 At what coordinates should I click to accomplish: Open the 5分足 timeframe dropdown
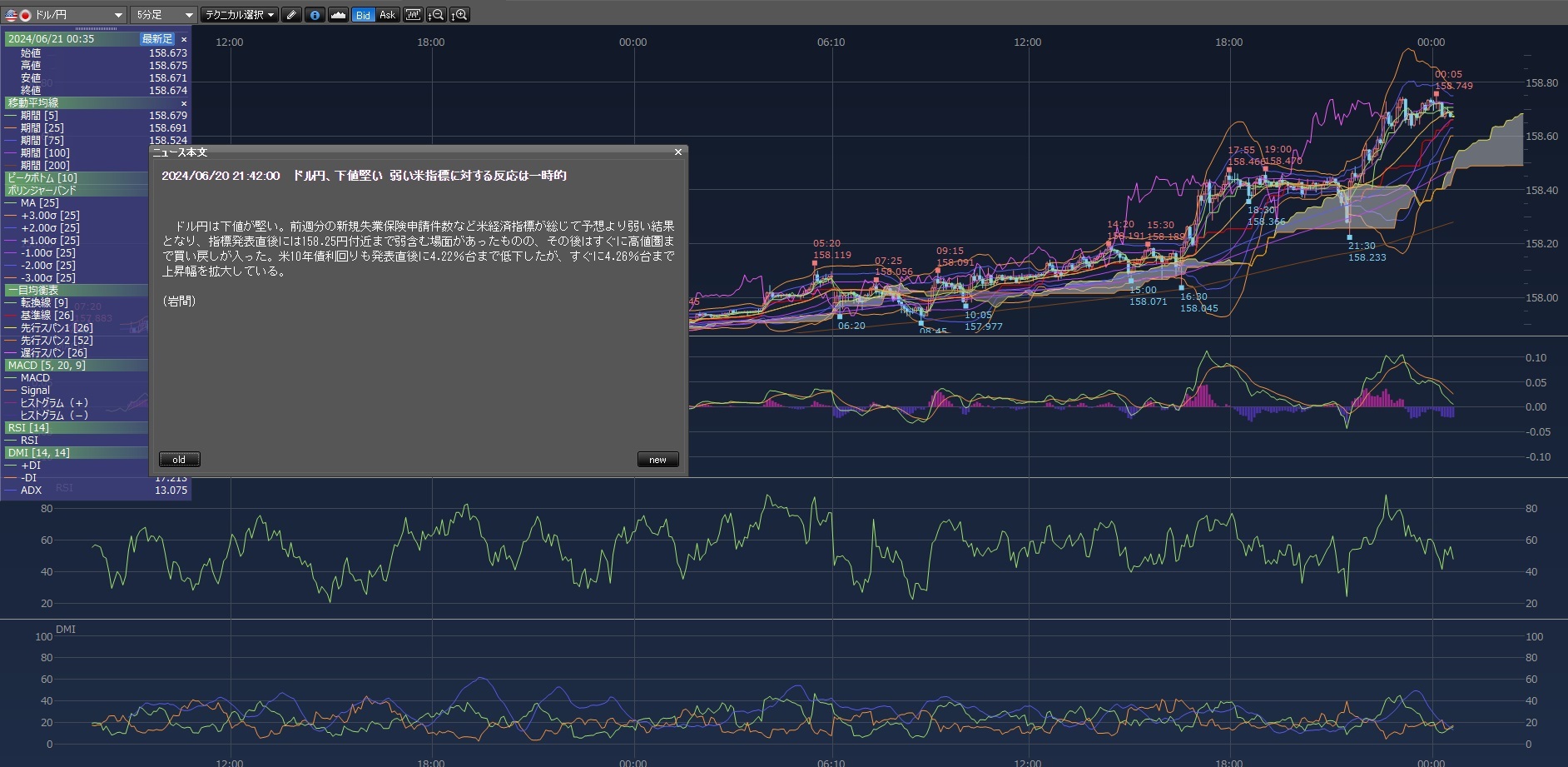(x=163, y=15)
